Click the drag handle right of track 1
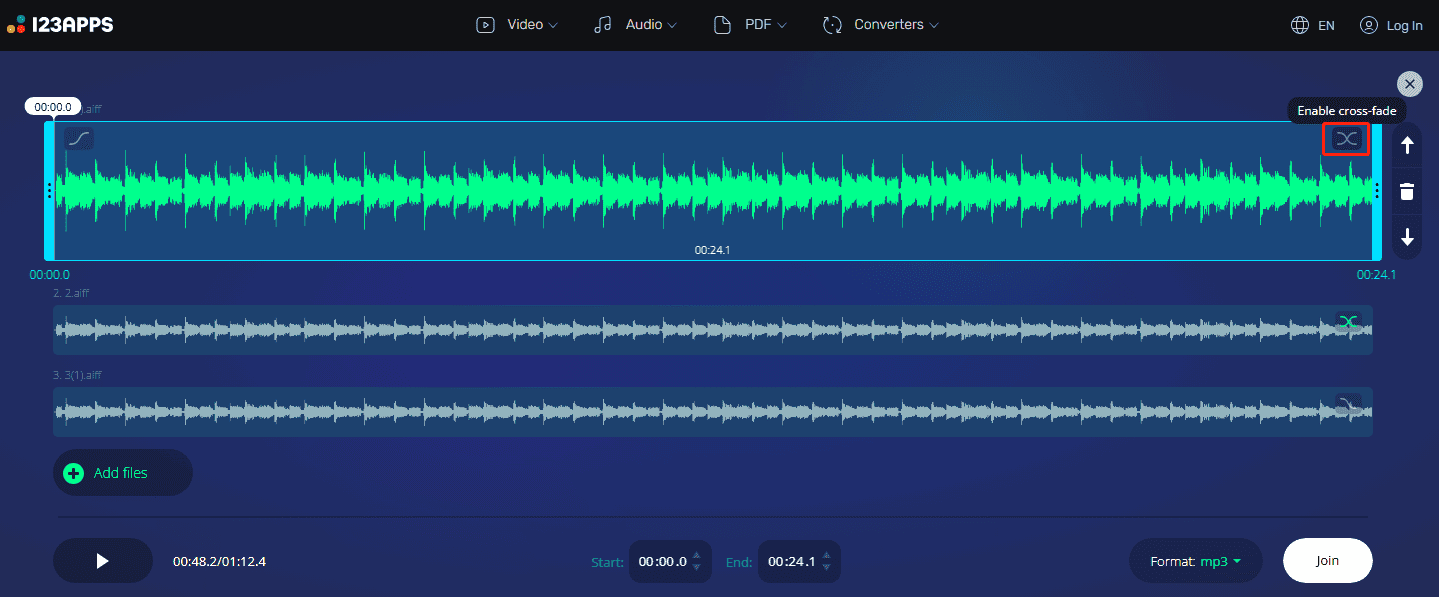The image size is (1439, 597). (x=1377, y=190)
